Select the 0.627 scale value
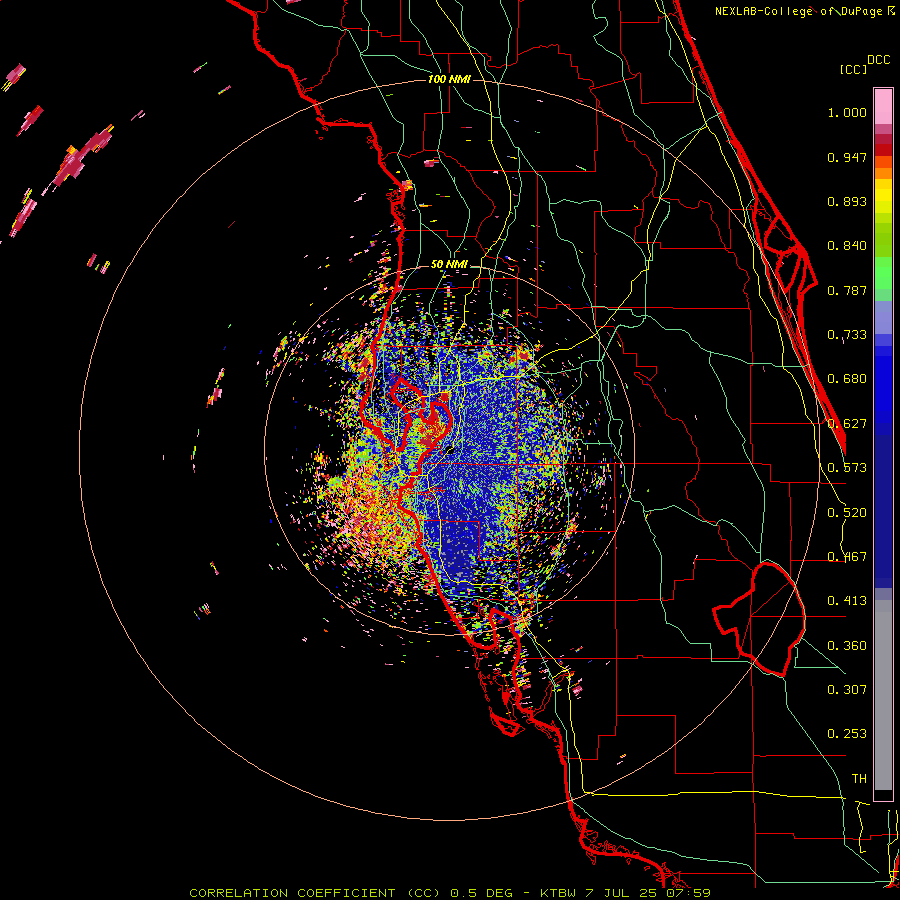 [x=847, y=424]
